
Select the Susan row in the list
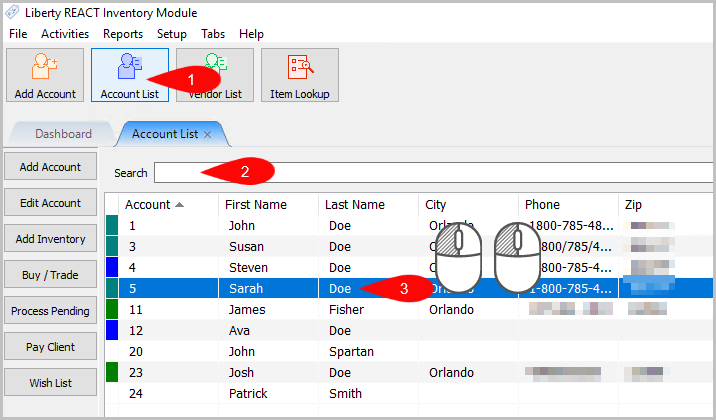point(409,247)
